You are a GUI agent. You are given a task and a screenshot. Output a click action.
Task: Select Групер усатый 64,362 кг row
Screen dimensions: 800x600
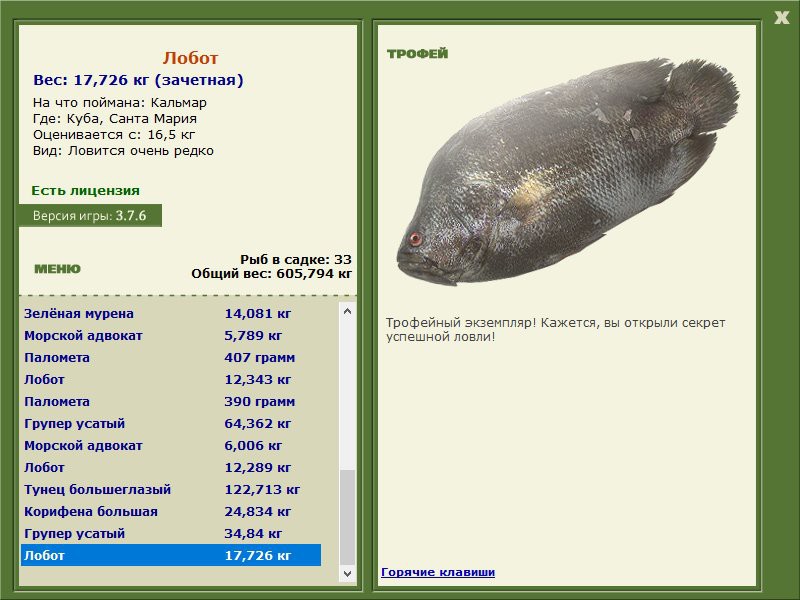[x=171, y=423]
